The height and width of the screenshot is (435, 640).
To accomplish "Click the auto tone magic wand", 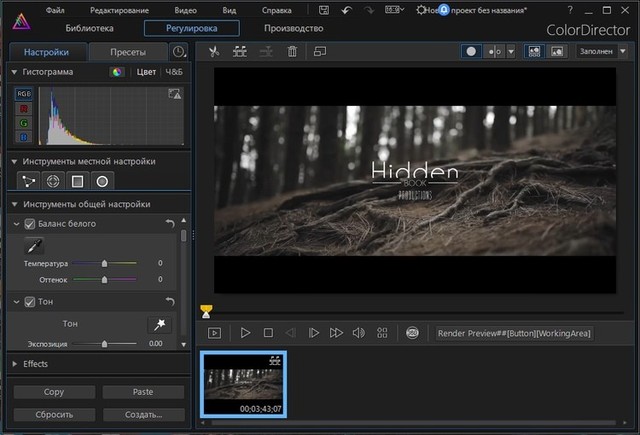I will point(157,324).
